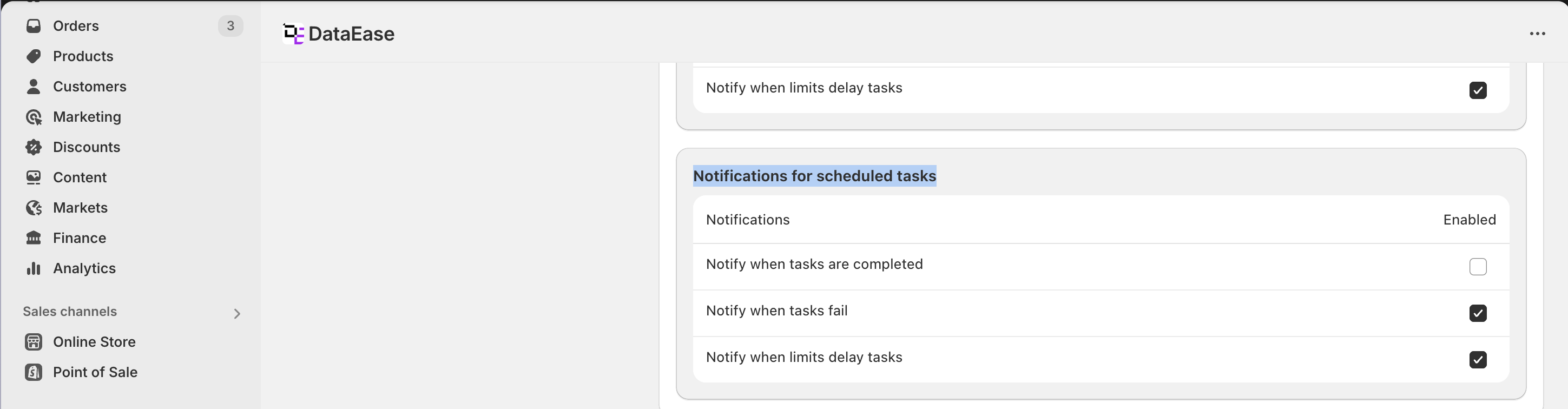Open the Analytics bar chart icon
This screenshot has height=409, width=1568.
pos(34,268)
